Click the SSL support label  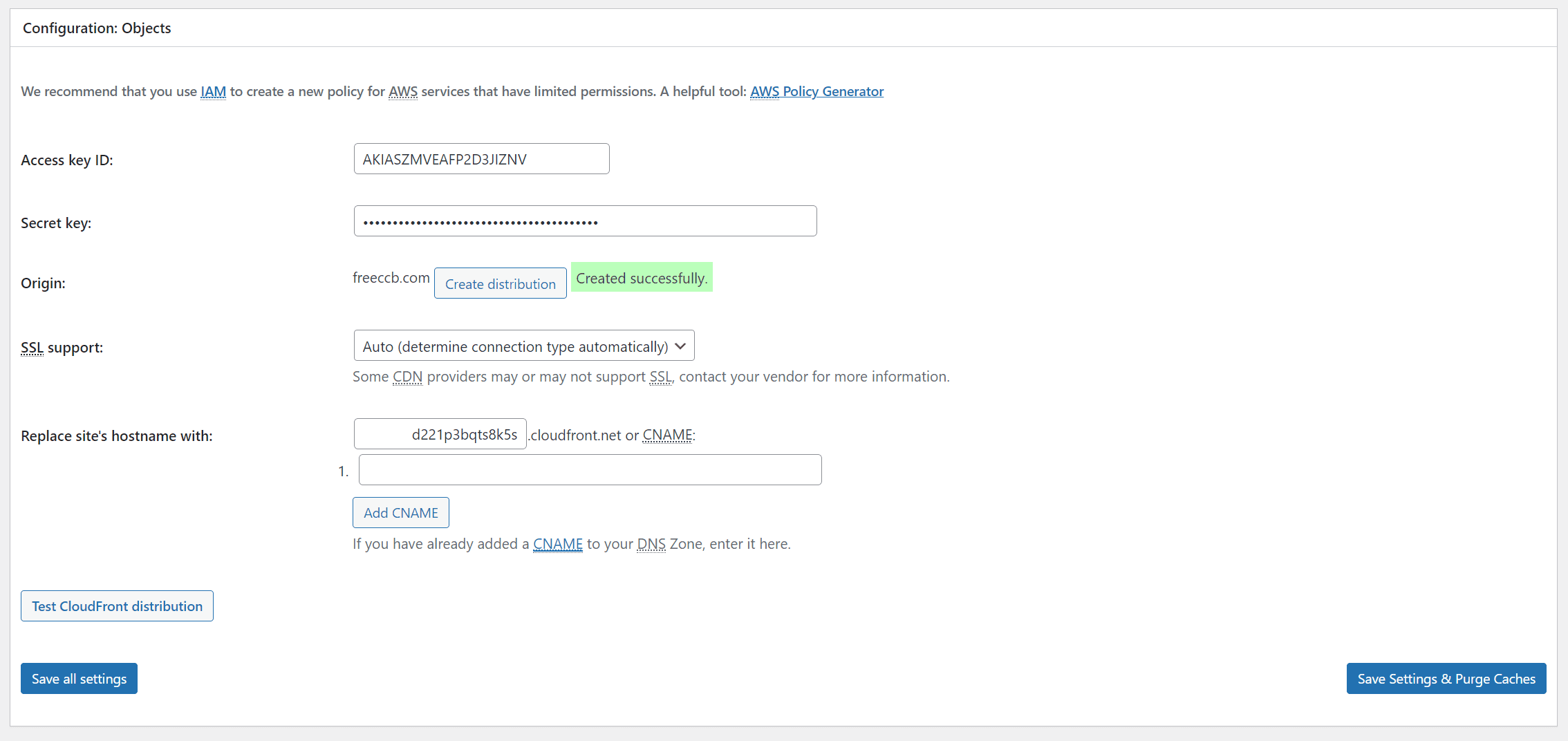click(62, 348)
